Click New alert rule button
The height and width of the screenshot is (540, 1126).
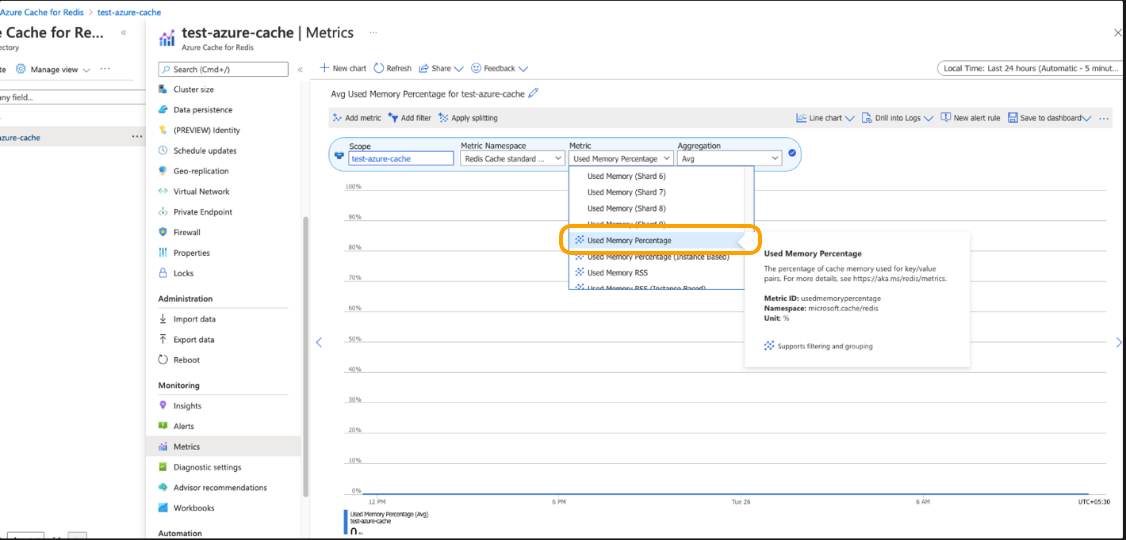[x=970, y=118]
